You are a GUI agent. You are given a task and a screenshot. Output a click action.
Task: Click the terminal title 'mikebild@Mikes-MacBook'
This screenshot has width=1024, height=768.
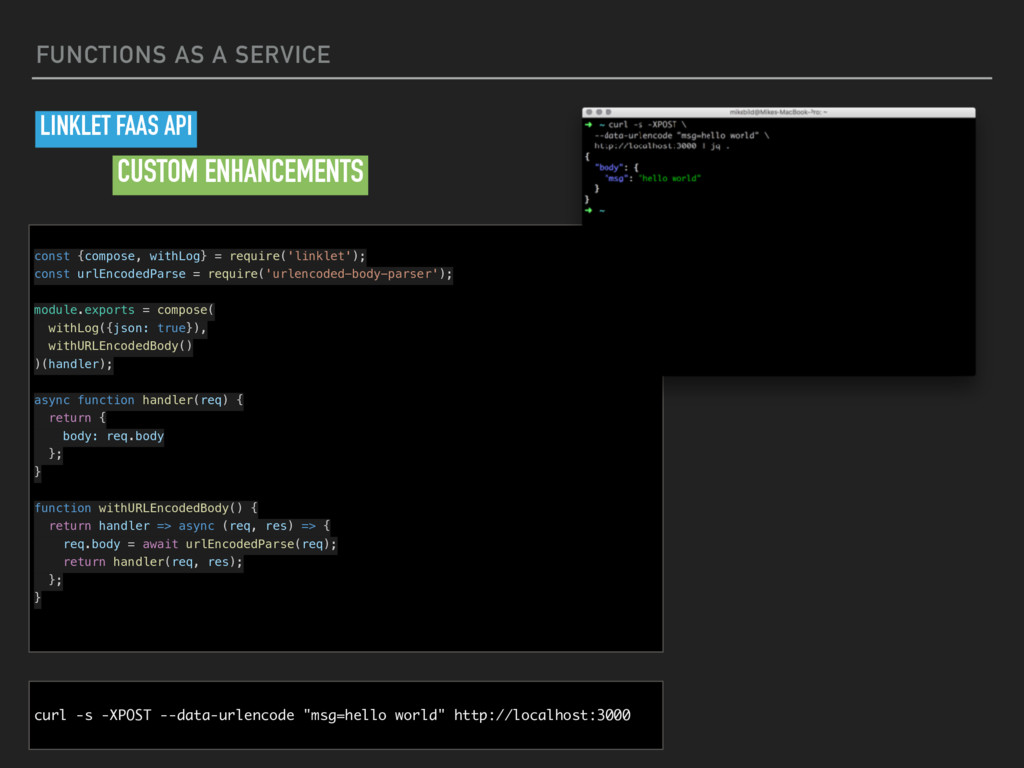(x=778, y=112)
